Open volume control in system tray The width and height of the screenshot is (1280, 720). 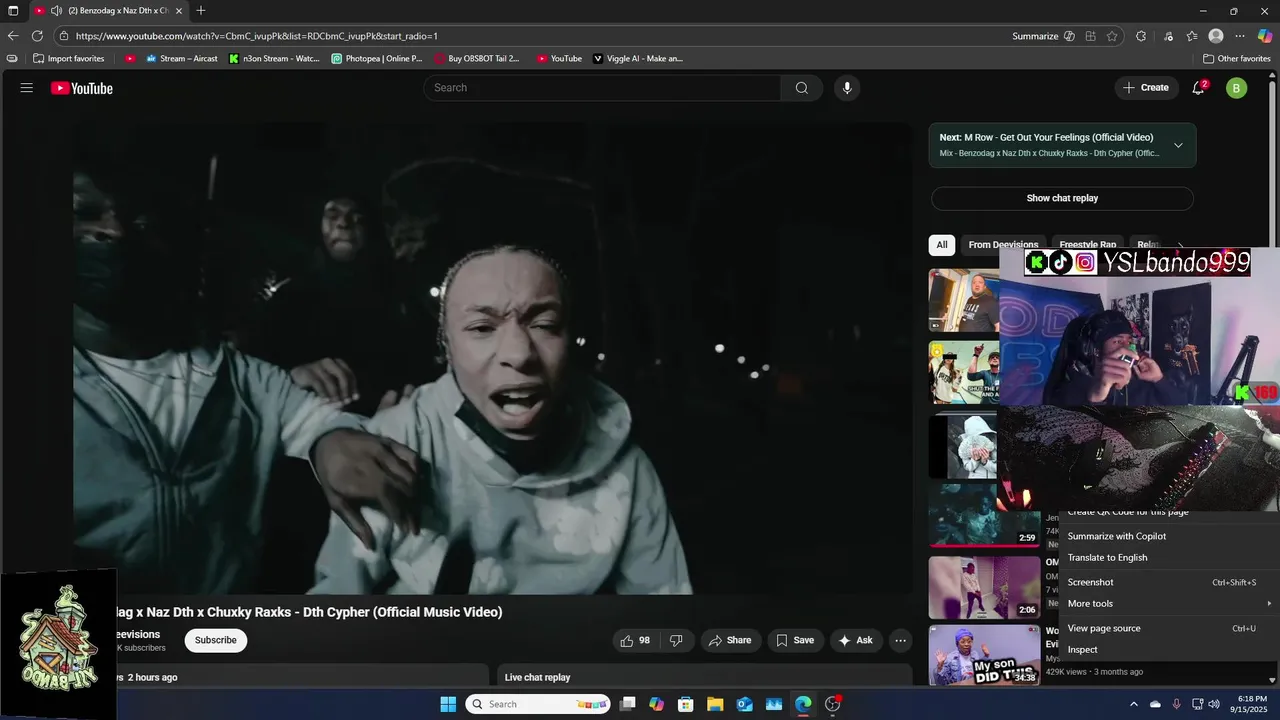[x=1214, y=704]
